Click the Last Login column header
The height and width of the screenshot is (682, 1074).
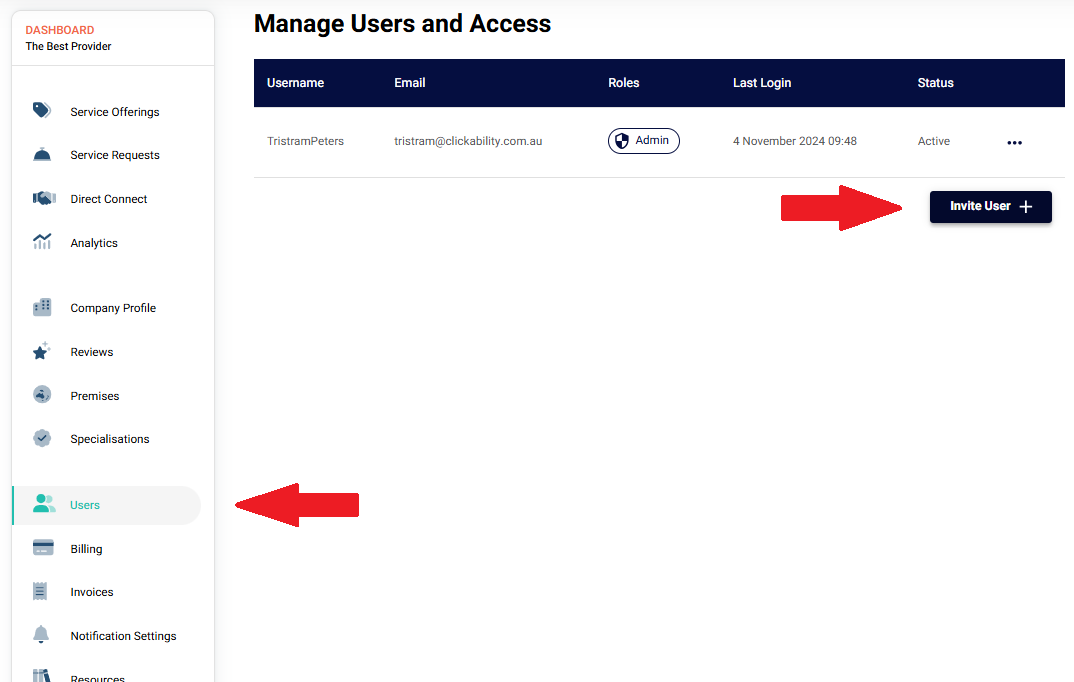click(x=762, y=83)
